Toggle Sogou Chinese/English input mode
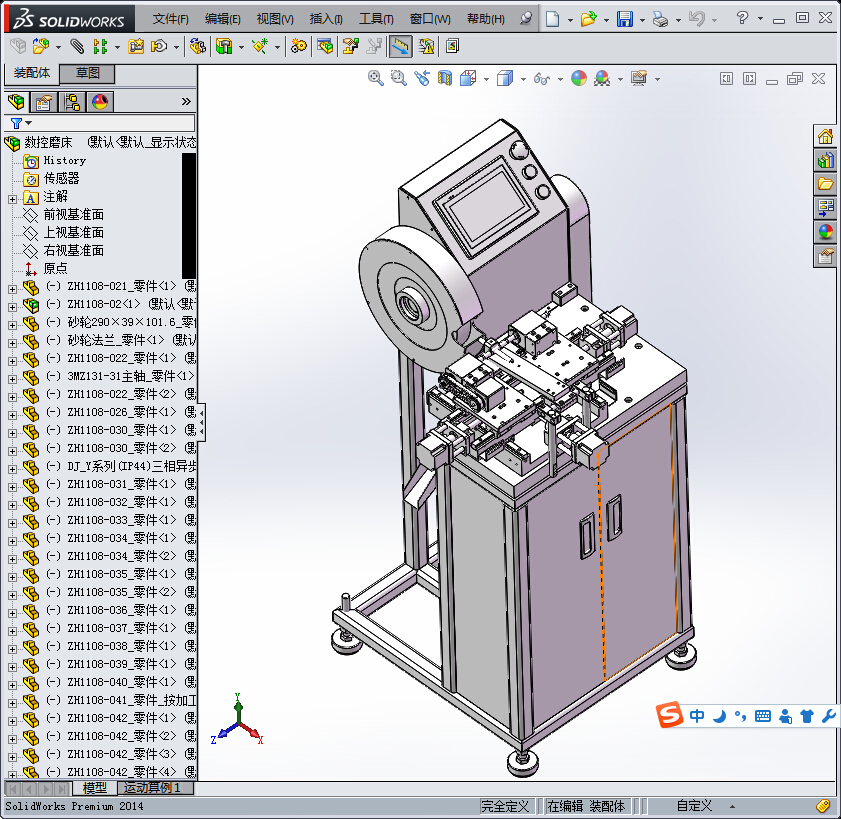 (x=697, y=716)
